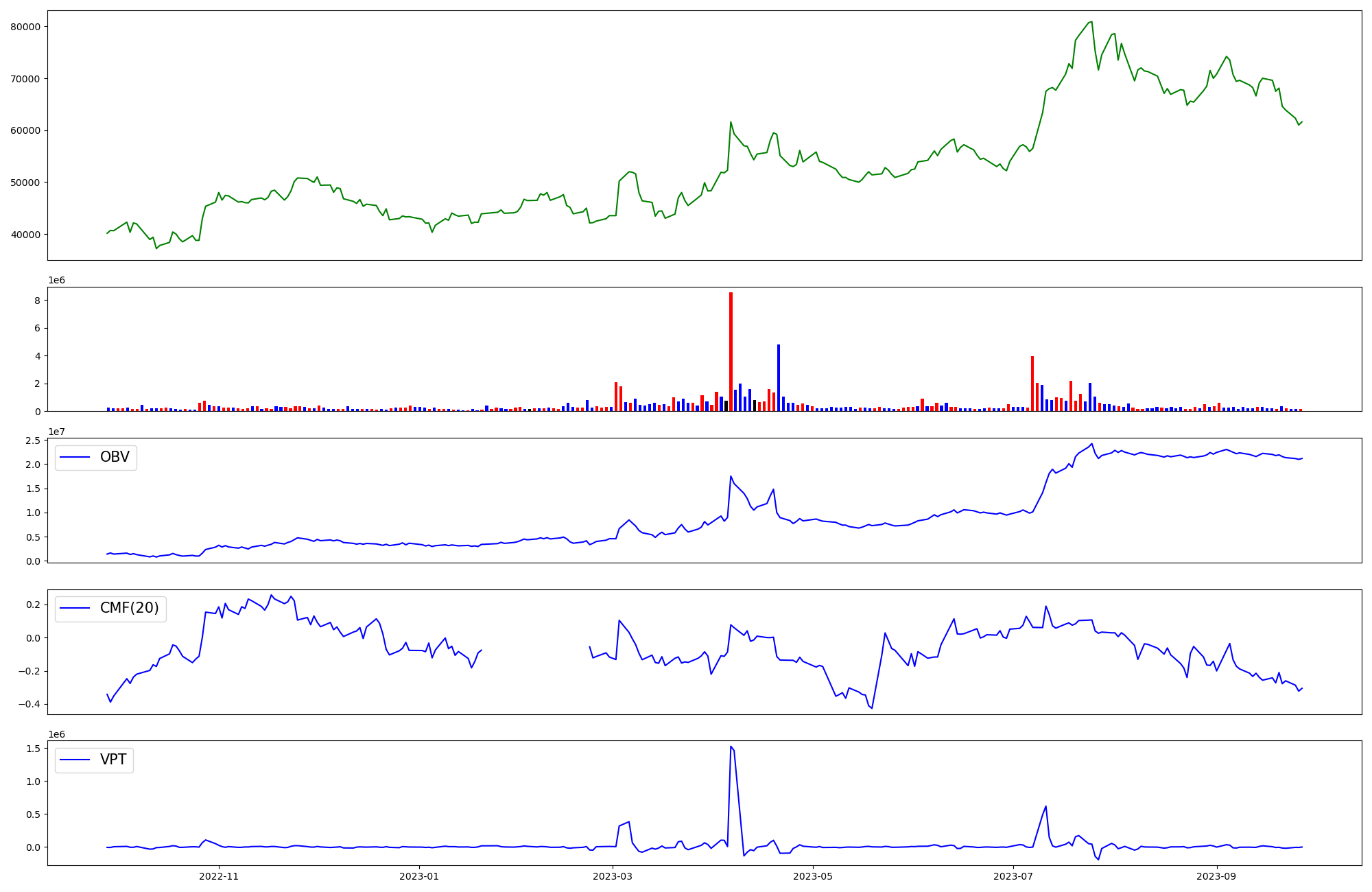Screen dimensions: 1372x892
Task: Click the highest peak of the VPT line
Action: (731, 747)
